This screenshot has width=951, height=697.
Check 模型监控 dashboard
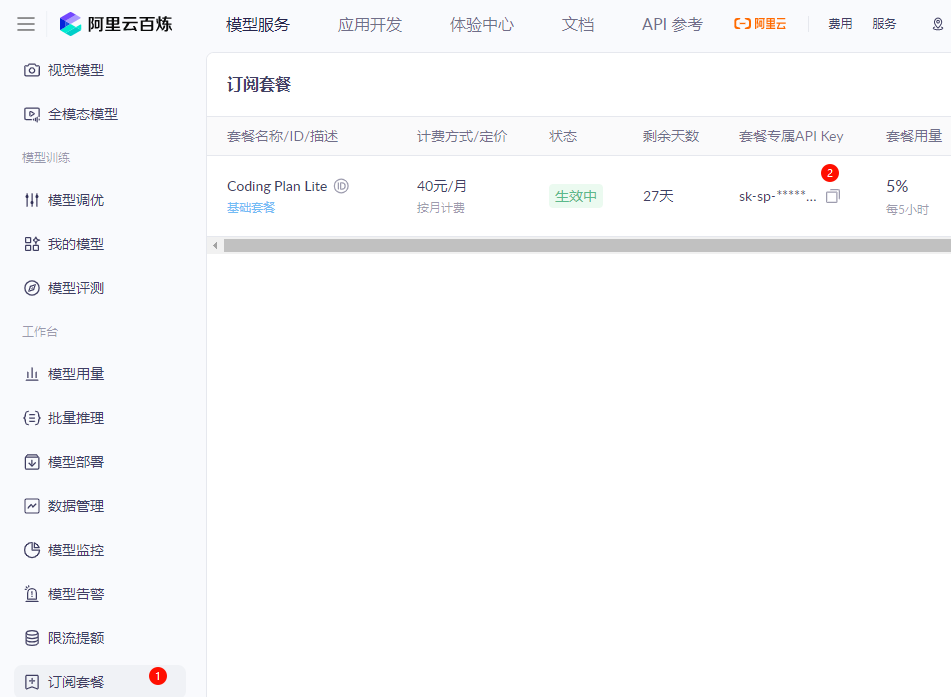pyautogui.click(x=68, y=549)
